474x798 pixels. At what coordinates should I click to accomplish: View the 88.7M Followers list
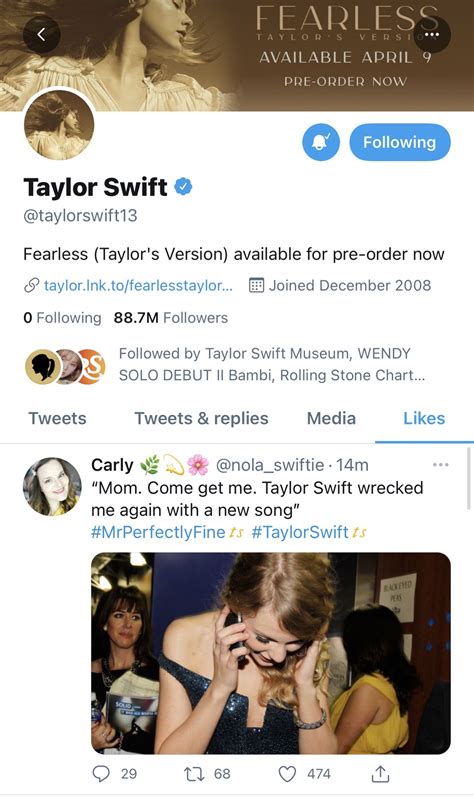pyautogui.click(x=171, y=318)
